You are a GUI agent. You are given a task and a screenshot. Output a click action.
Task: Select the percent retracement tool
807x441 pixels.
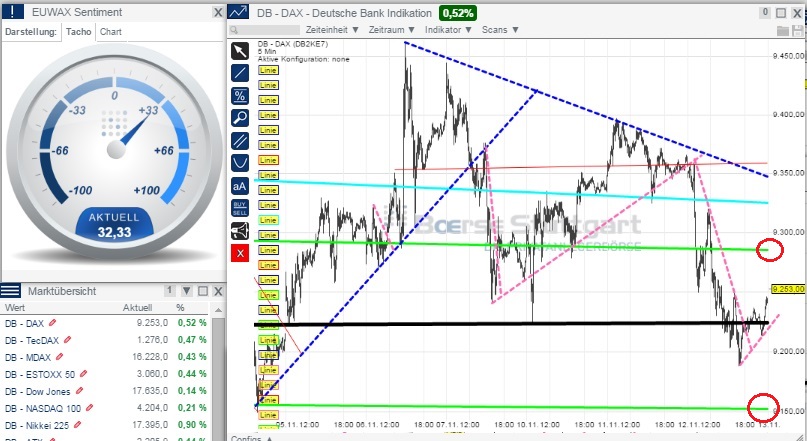(x=240, y=96)
